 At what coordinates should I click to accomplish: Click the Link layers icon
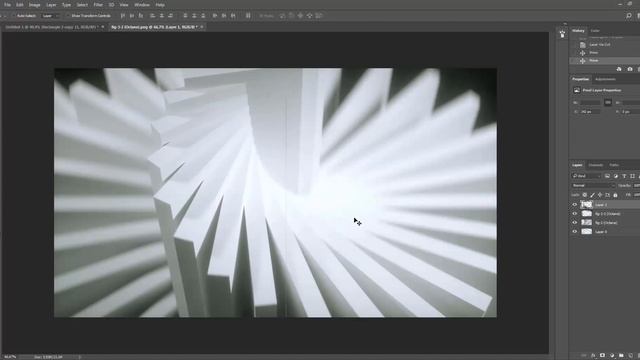coord(584,356)
